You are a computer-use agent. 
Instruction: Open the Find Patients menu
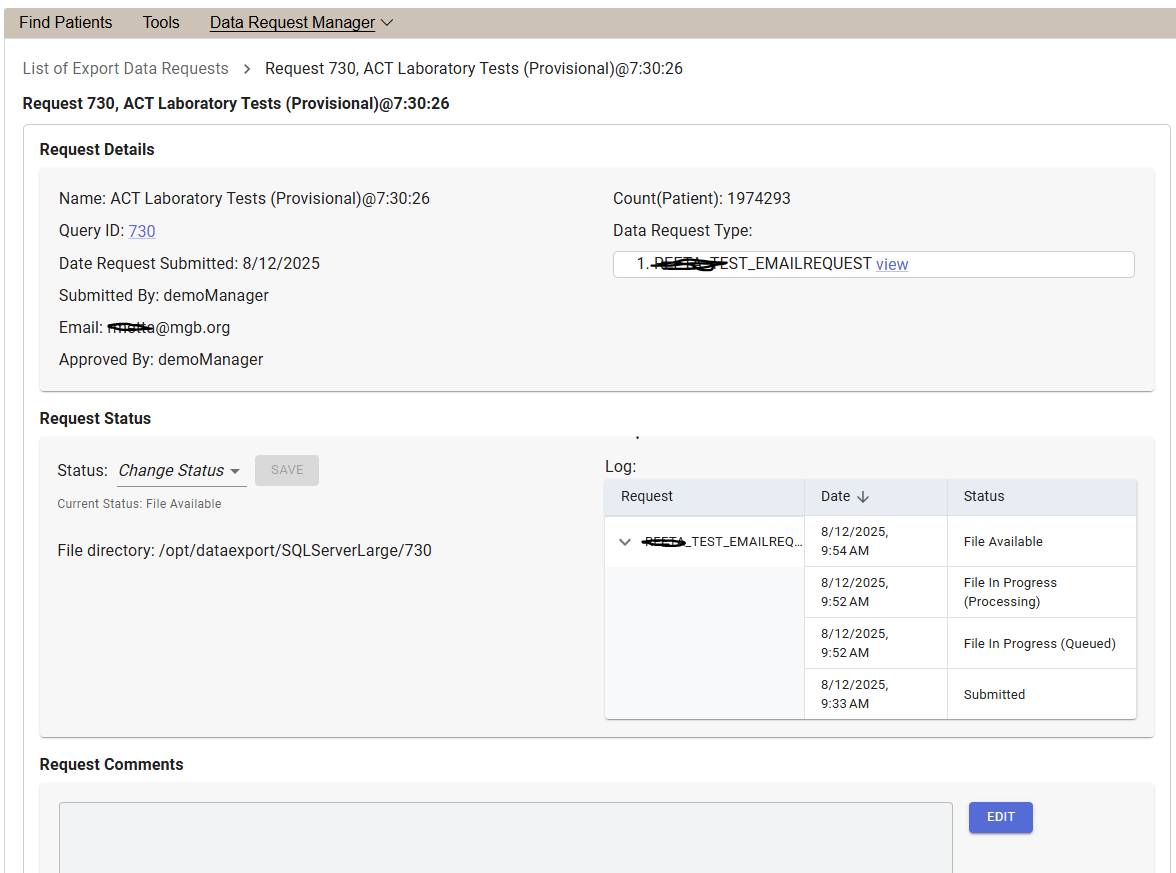[x=66, y=22]
